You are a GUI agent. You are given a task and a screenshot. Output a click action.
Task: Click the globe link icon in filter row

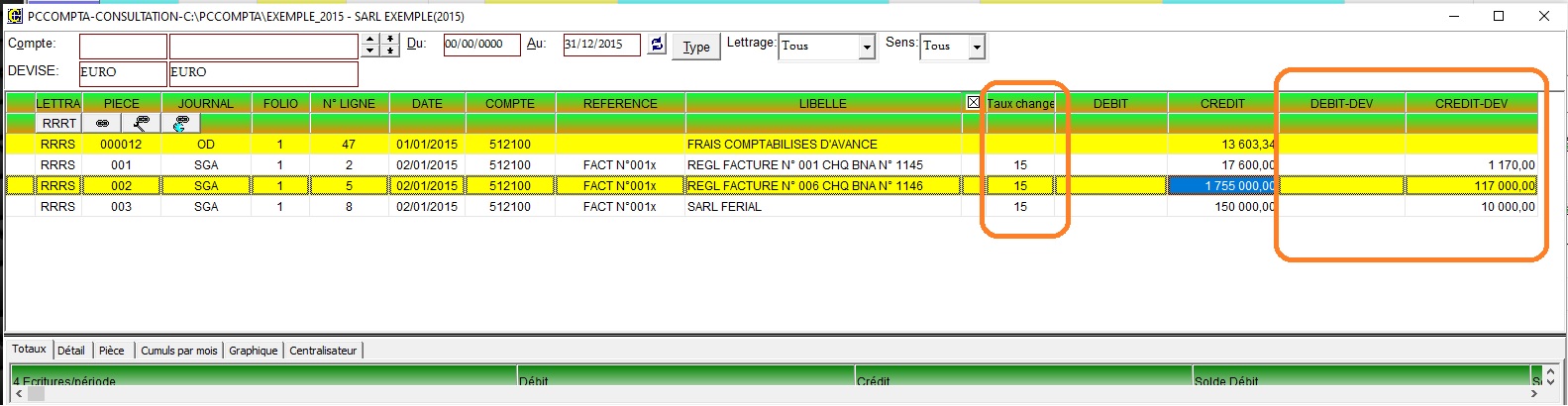click(x=180, y=123)
